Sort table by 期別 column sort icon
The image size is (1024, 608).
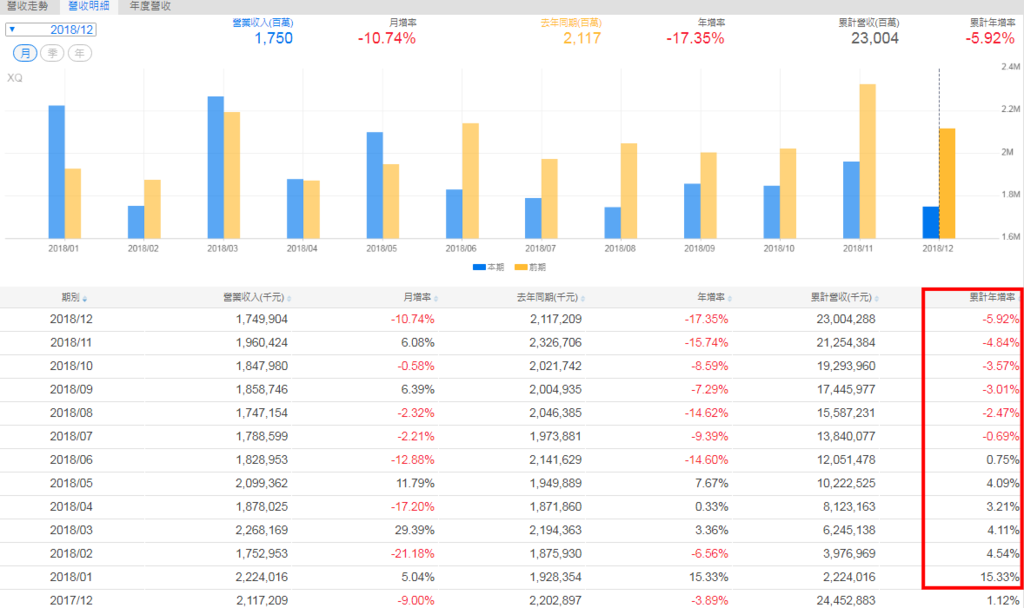click(85, 299)
